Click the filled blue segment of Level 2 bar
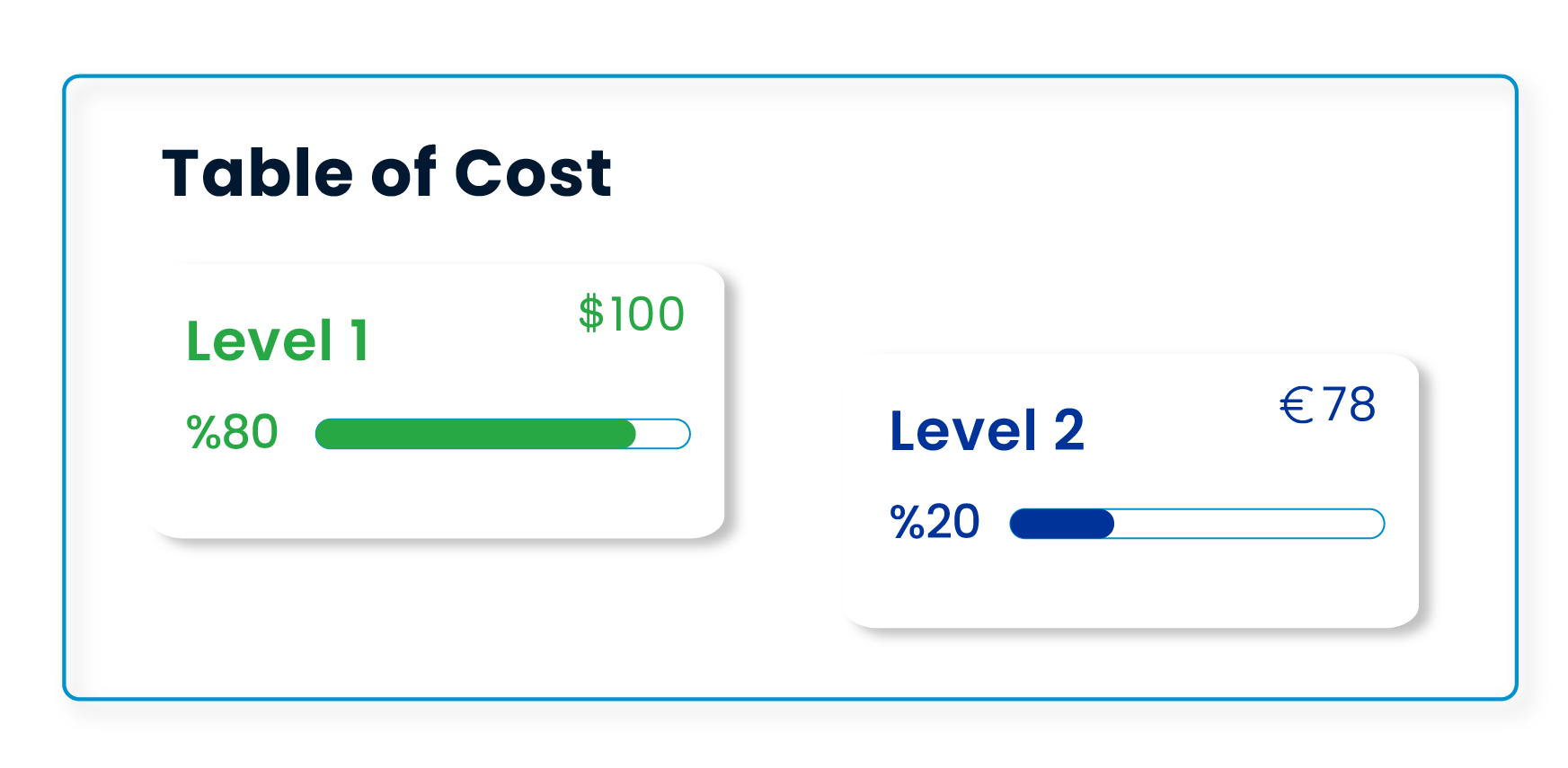This screenshot has height=768, width=1568. [x=1062, y=524]
